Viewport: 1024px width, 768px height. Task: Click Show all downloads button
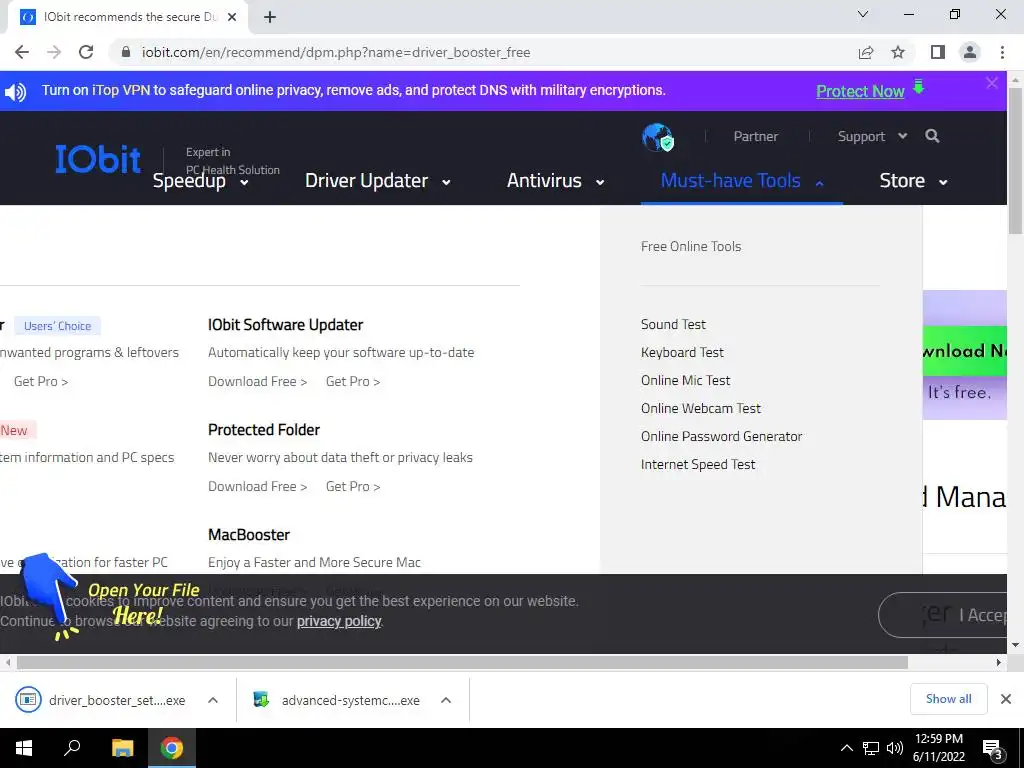pos(948,699)
